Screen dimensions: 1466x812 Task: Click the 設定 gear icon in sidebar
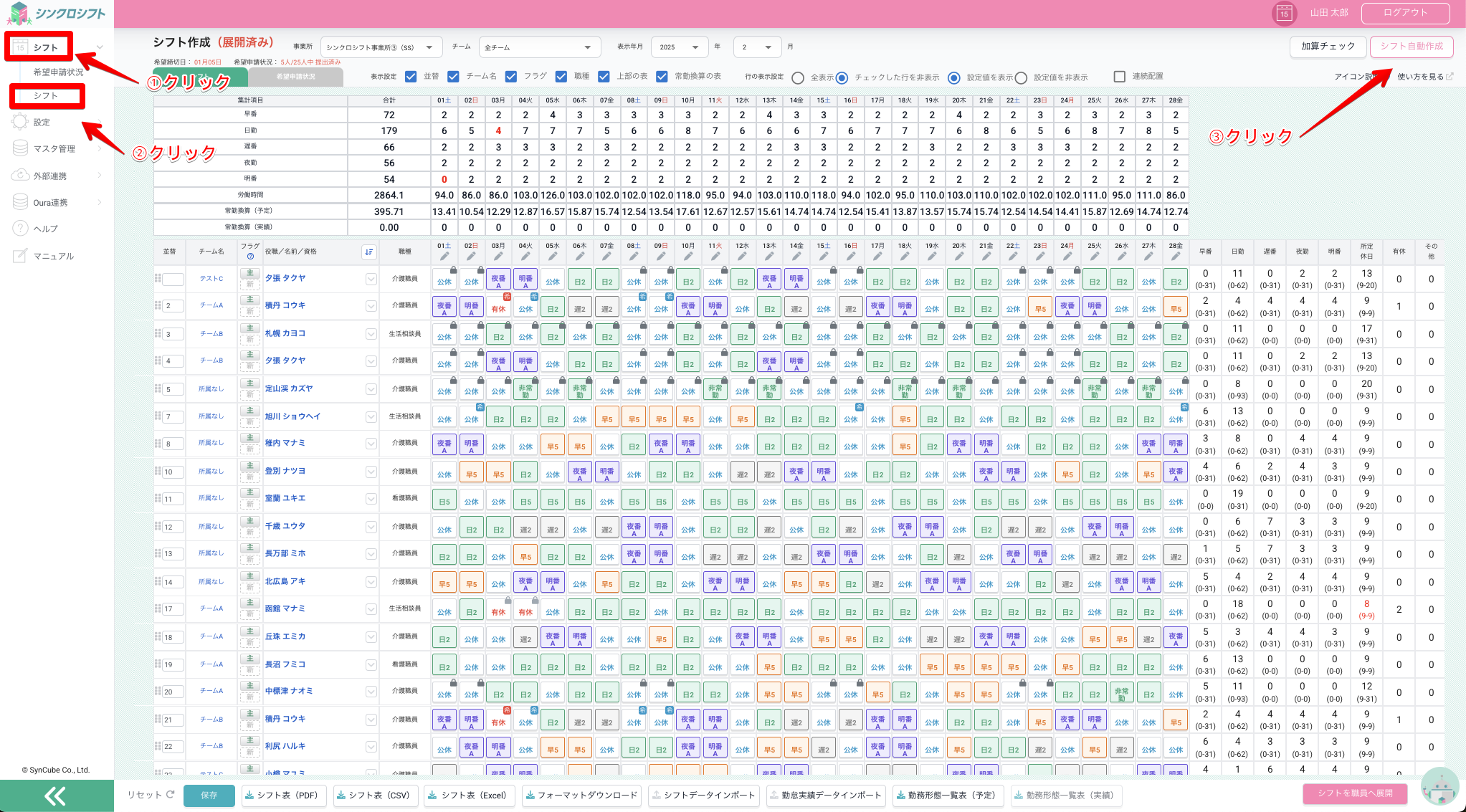pyautogui.click(x=20, y=122)
